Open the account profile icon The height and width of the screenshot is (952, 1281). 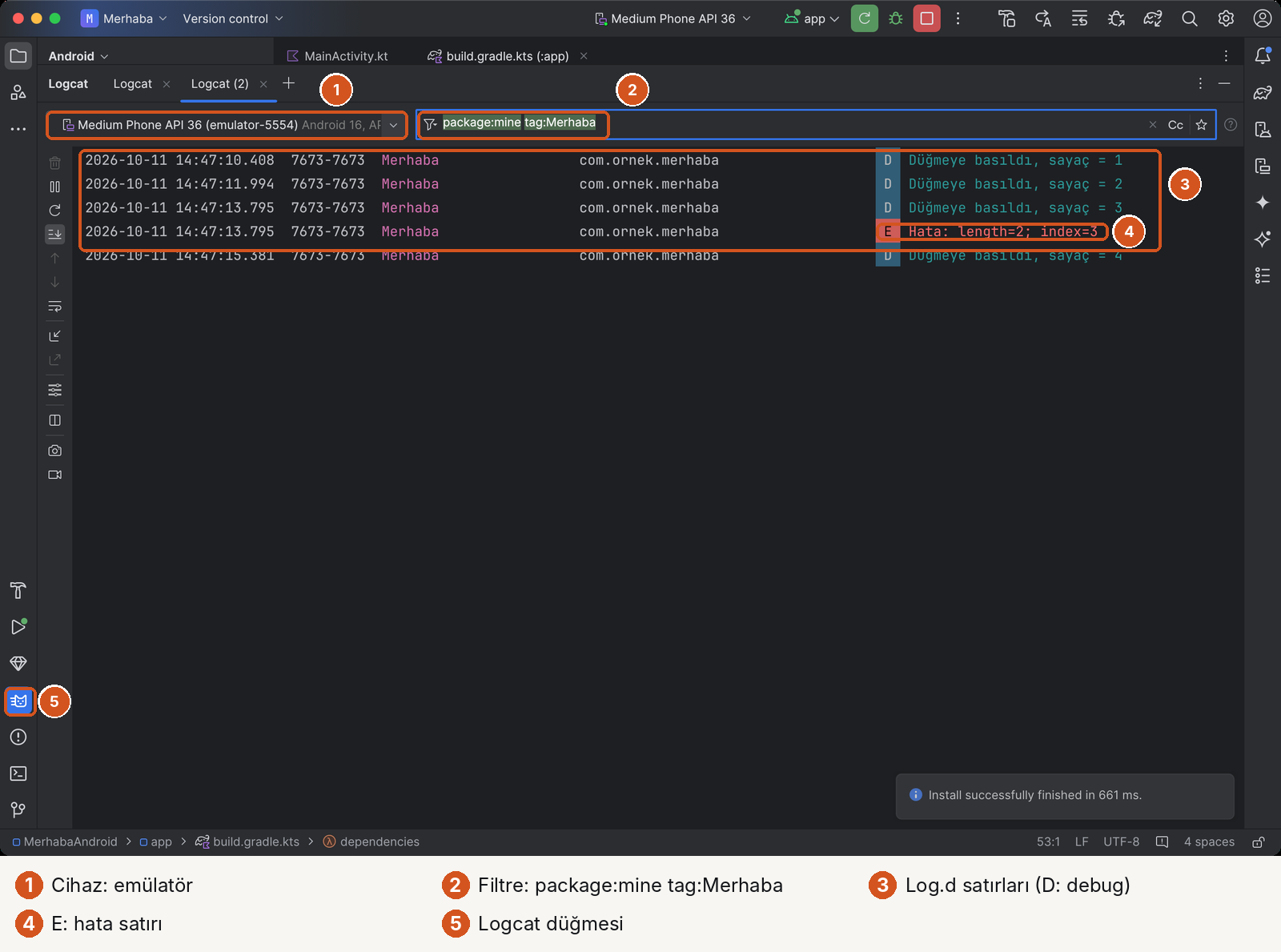(1263, 18)
